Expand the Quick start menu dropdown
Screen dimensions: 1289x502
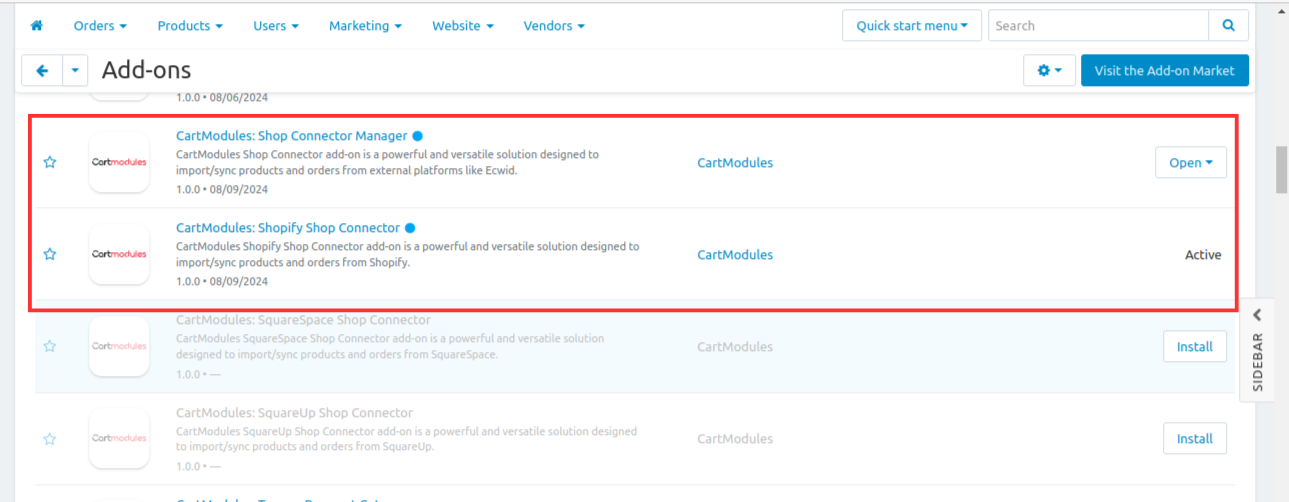pos(912,25)
